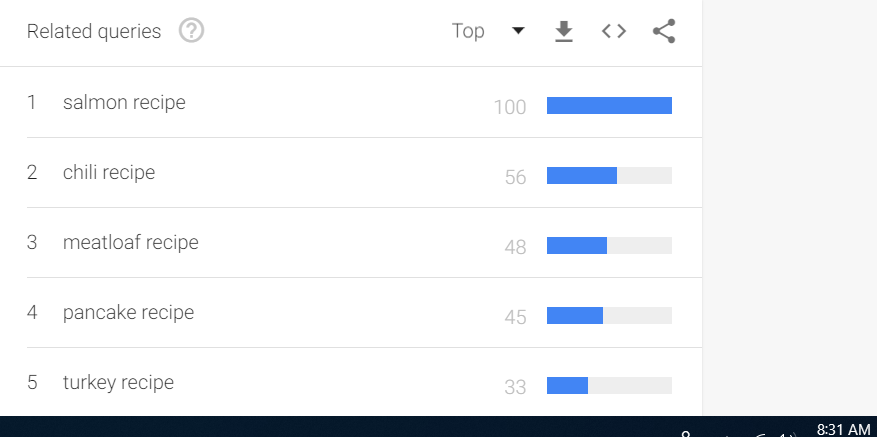Click the chili recipe score bar

(609, 176)
